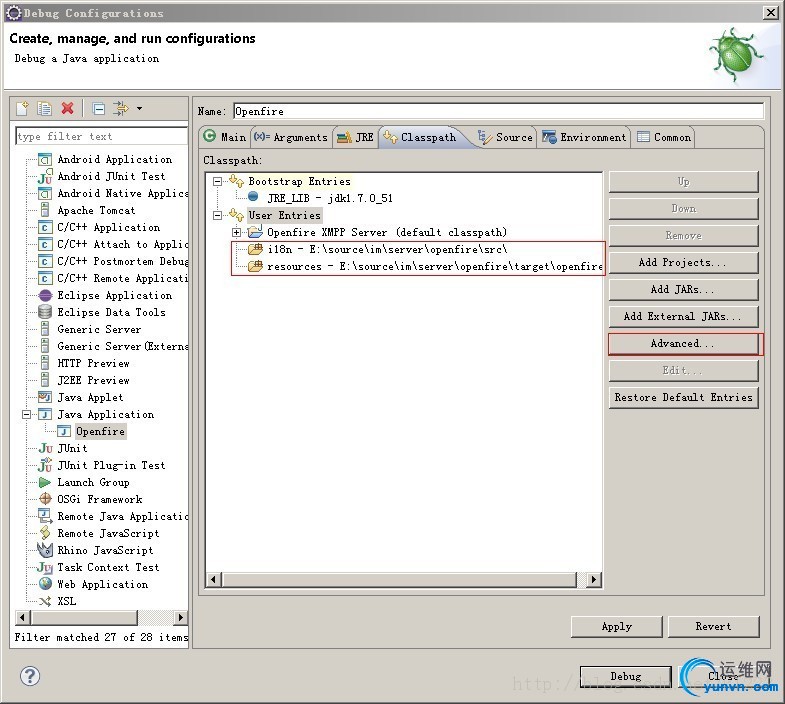Click the Add External JARs... button
This screenshot has width=785, height=704.
tap(683, 316)
